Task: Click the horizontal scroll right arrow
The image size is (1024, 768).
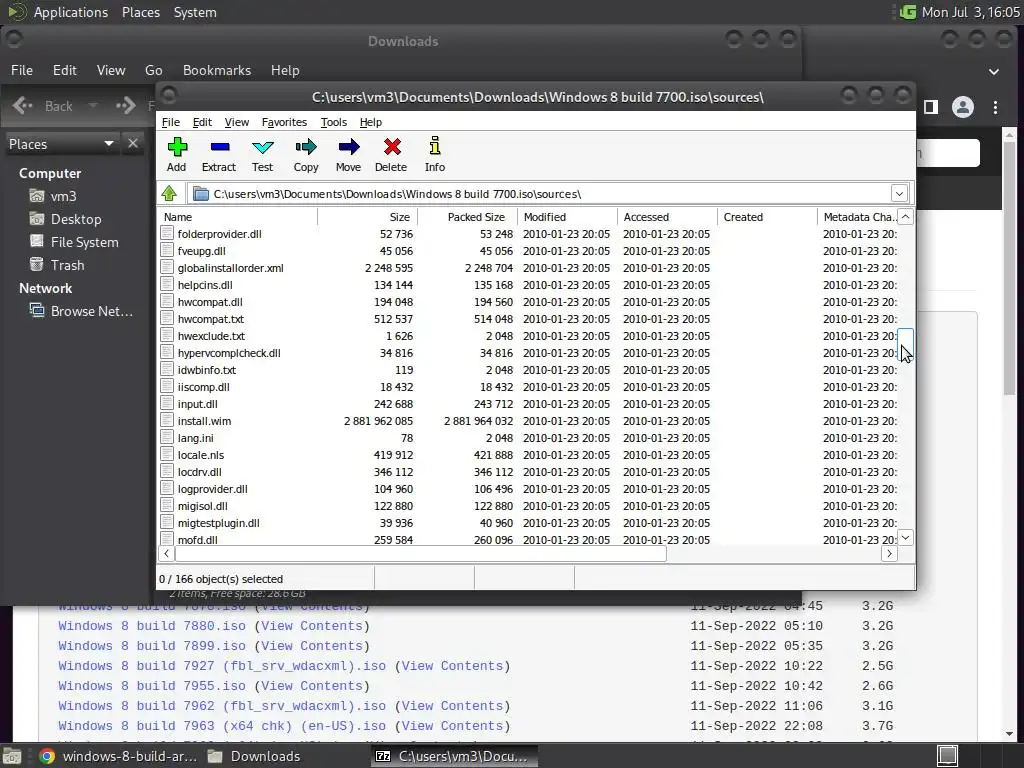Action: (889, 554)
